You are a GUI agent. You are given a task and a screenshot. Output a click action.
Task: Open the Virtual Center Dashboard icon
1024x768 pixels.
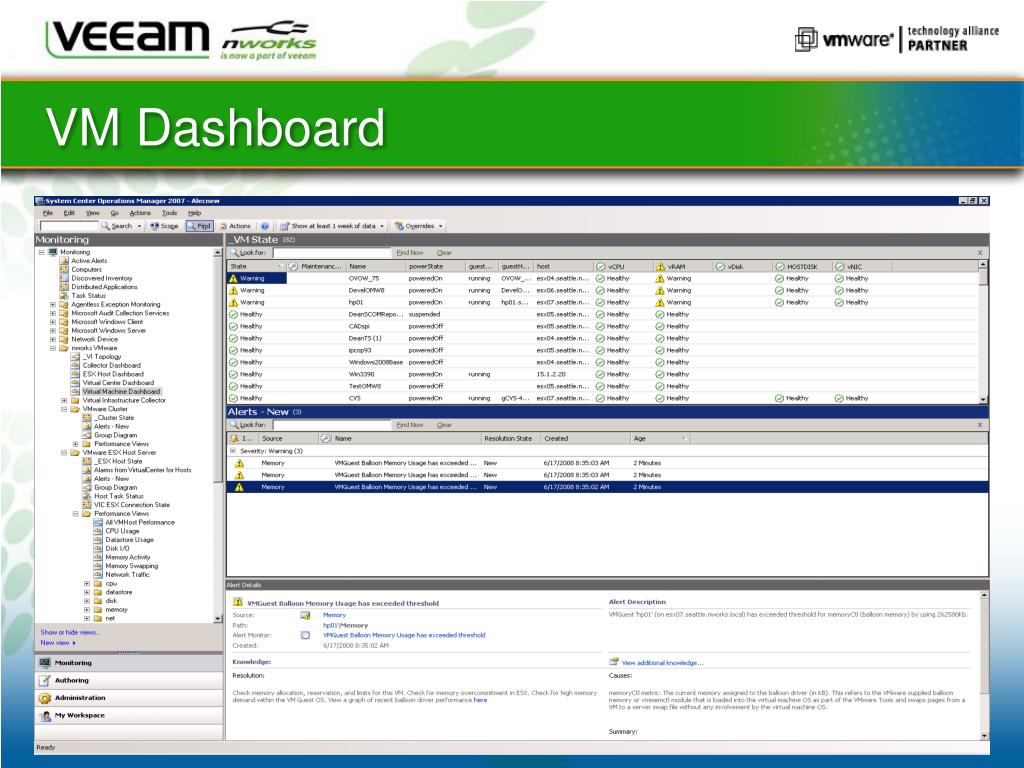point(75,383)
